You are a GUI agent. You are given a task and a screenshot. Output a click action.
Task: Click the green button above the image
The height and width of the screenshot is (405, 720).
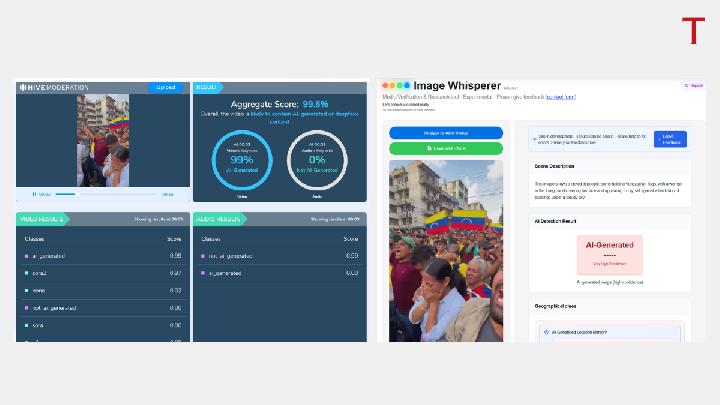[x=446, y=149]
